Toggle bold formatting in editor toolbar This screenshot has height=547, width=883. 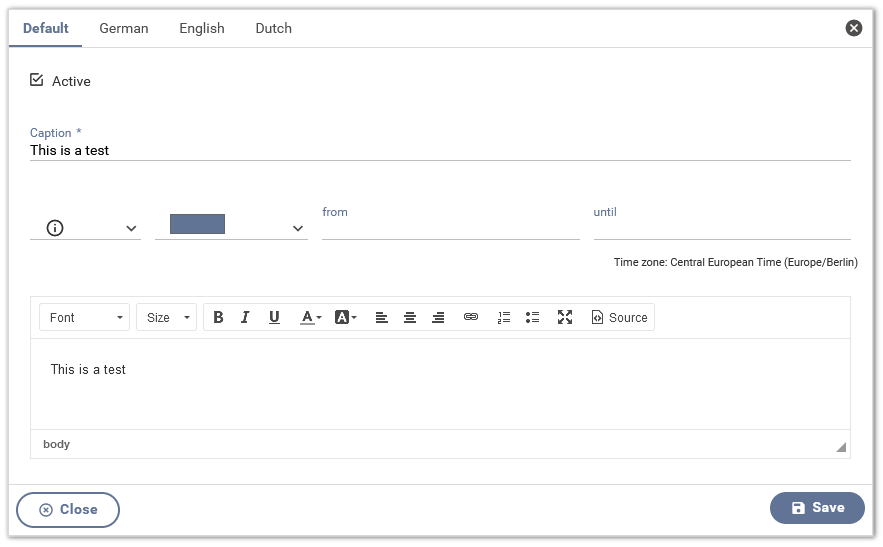(x=219, y=317)
